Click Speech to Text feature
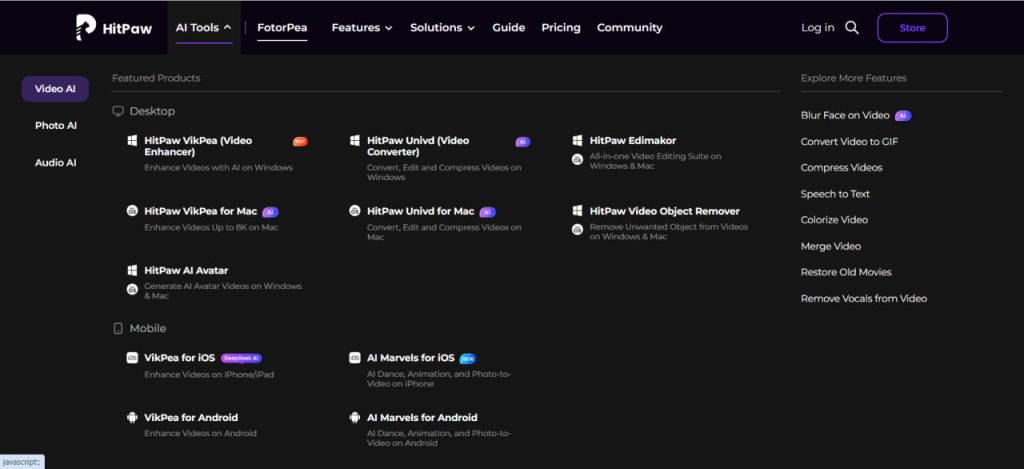Screen dimensions: 1024x469 [x=835, y=194]
